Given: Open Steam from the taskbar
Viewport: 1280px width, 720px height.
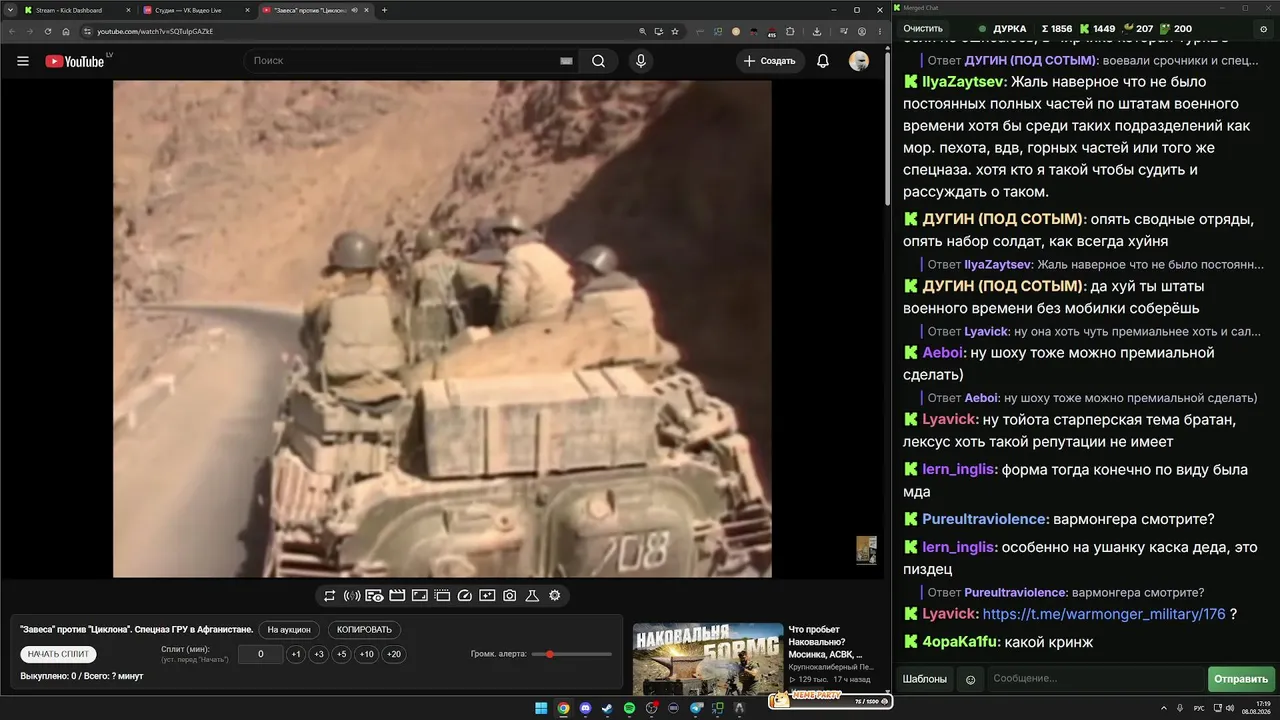Looking at the screenshot, I should click(607, 708).
